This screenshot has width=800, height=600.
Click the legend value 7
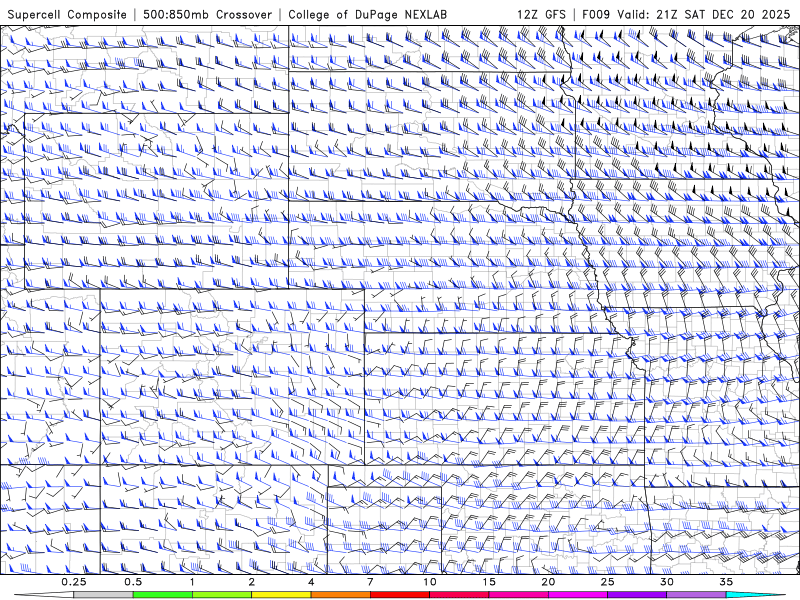[x=370, y=582]
